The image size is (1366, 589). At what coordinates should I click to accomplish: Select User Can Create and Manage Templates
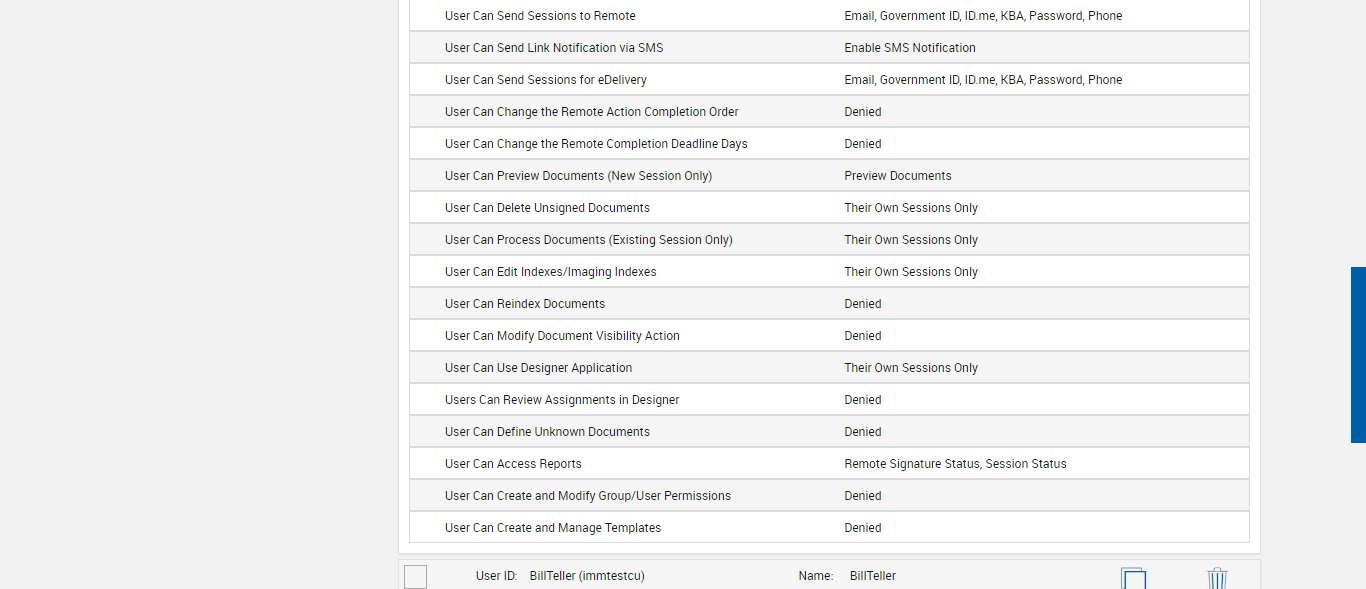(553, 528)
